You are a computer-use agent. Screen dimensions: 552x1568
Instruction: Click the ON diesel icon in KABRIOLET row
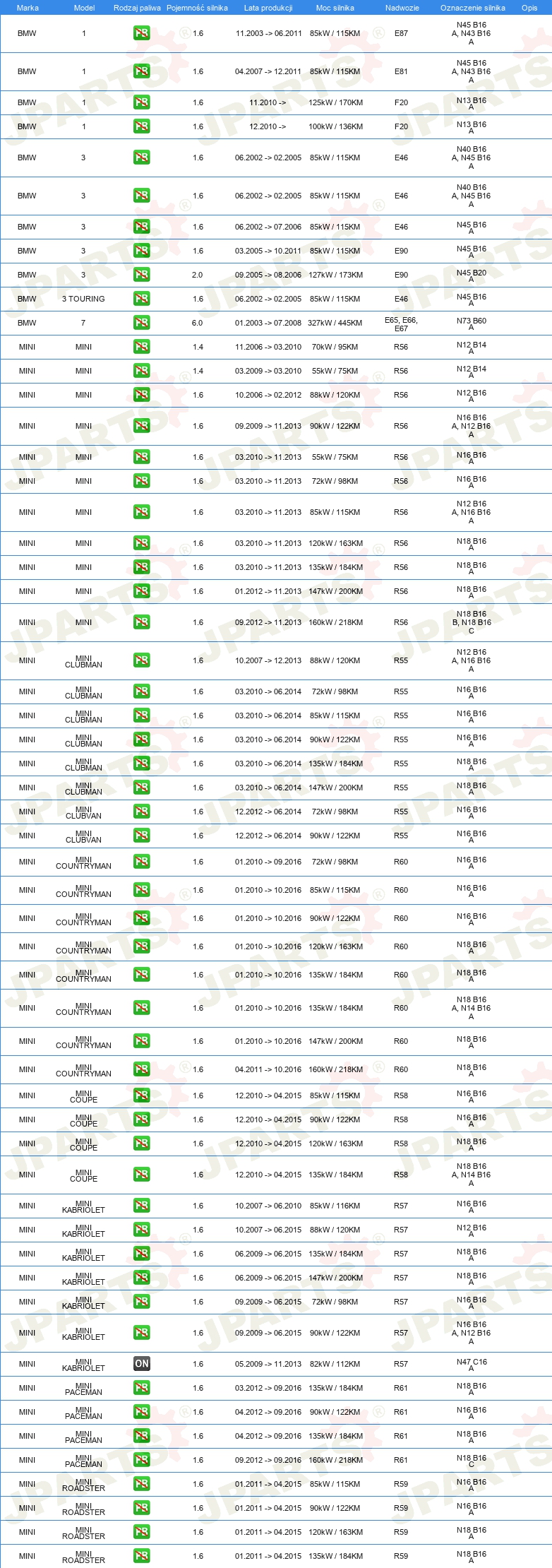pyautogui.click(x=141, y=1364)
